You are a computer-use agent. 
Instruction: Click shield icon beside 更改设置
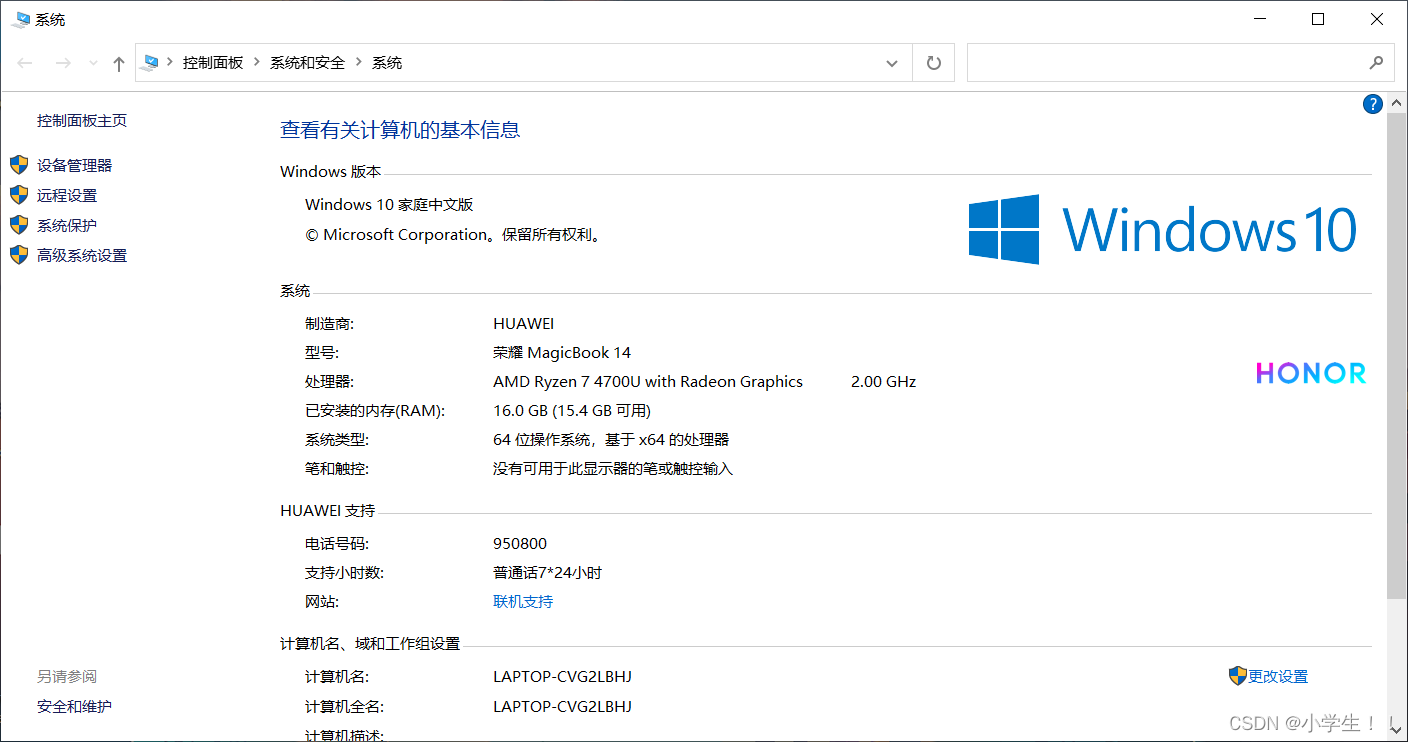click(1238, 676)
